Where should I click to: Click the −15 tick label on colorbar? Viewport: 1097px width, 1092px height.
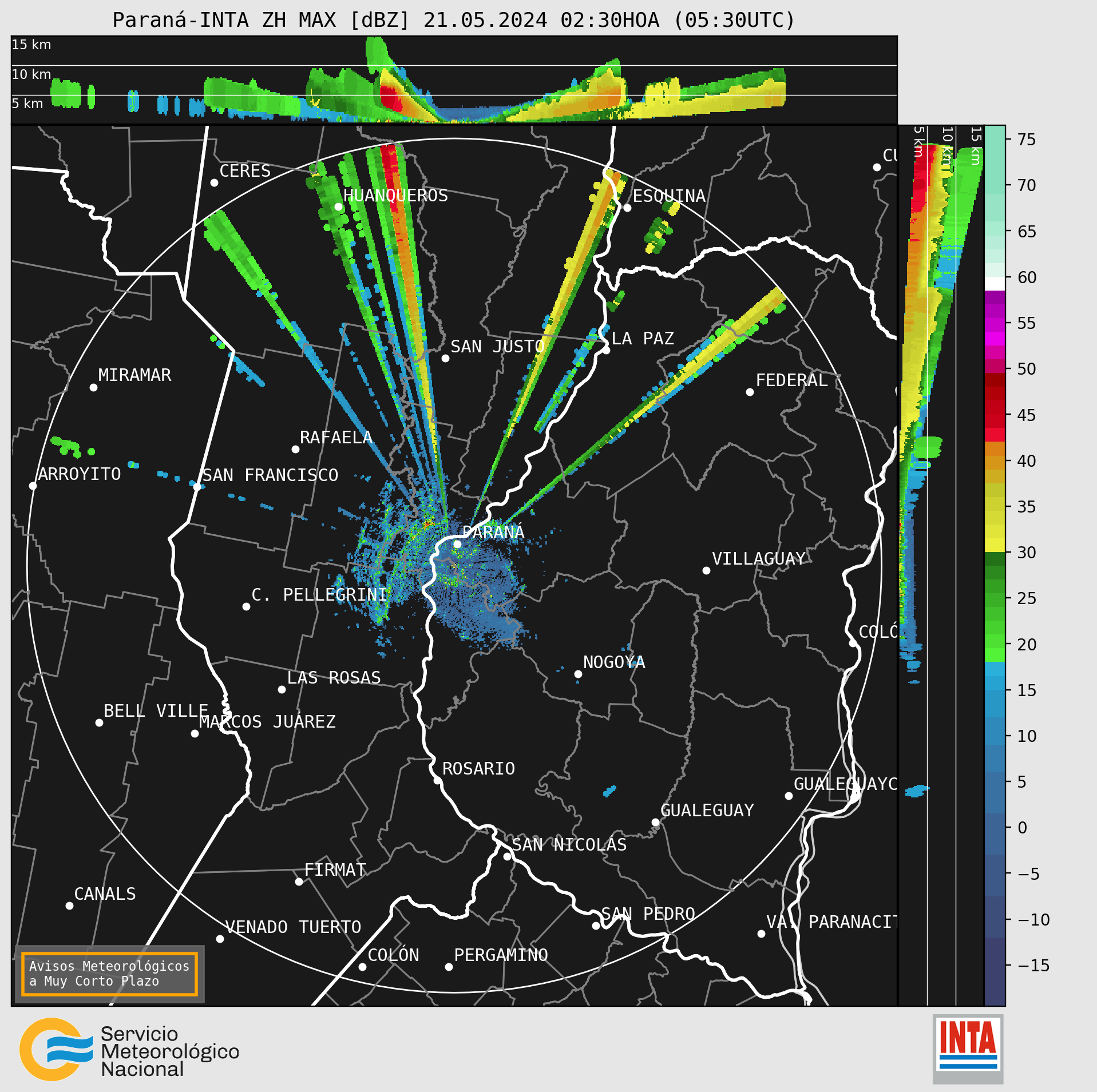coord(1033,966)
